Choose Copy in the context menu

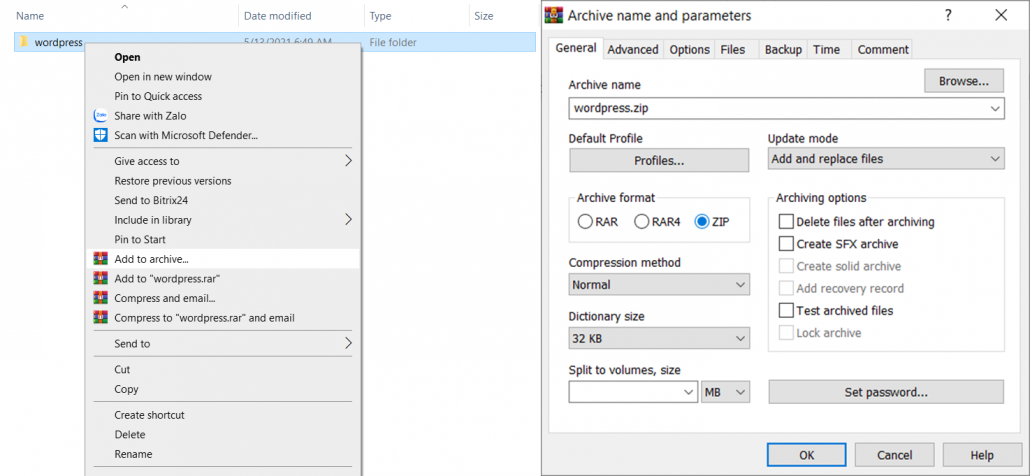point(223,389)
